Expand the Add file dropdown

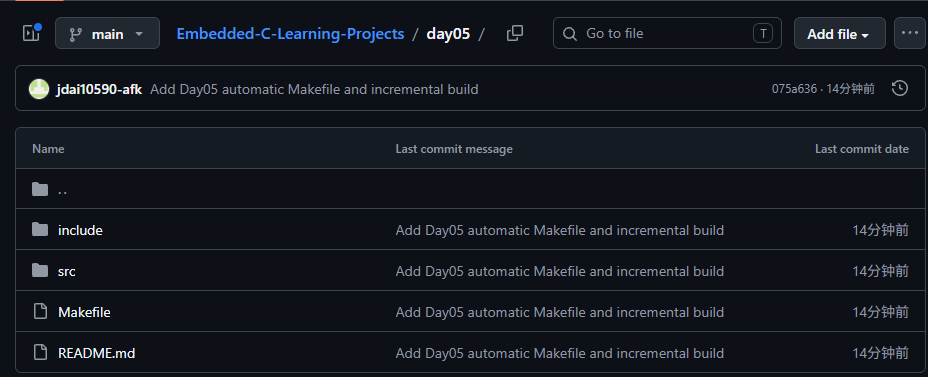(x=839, y=33)
